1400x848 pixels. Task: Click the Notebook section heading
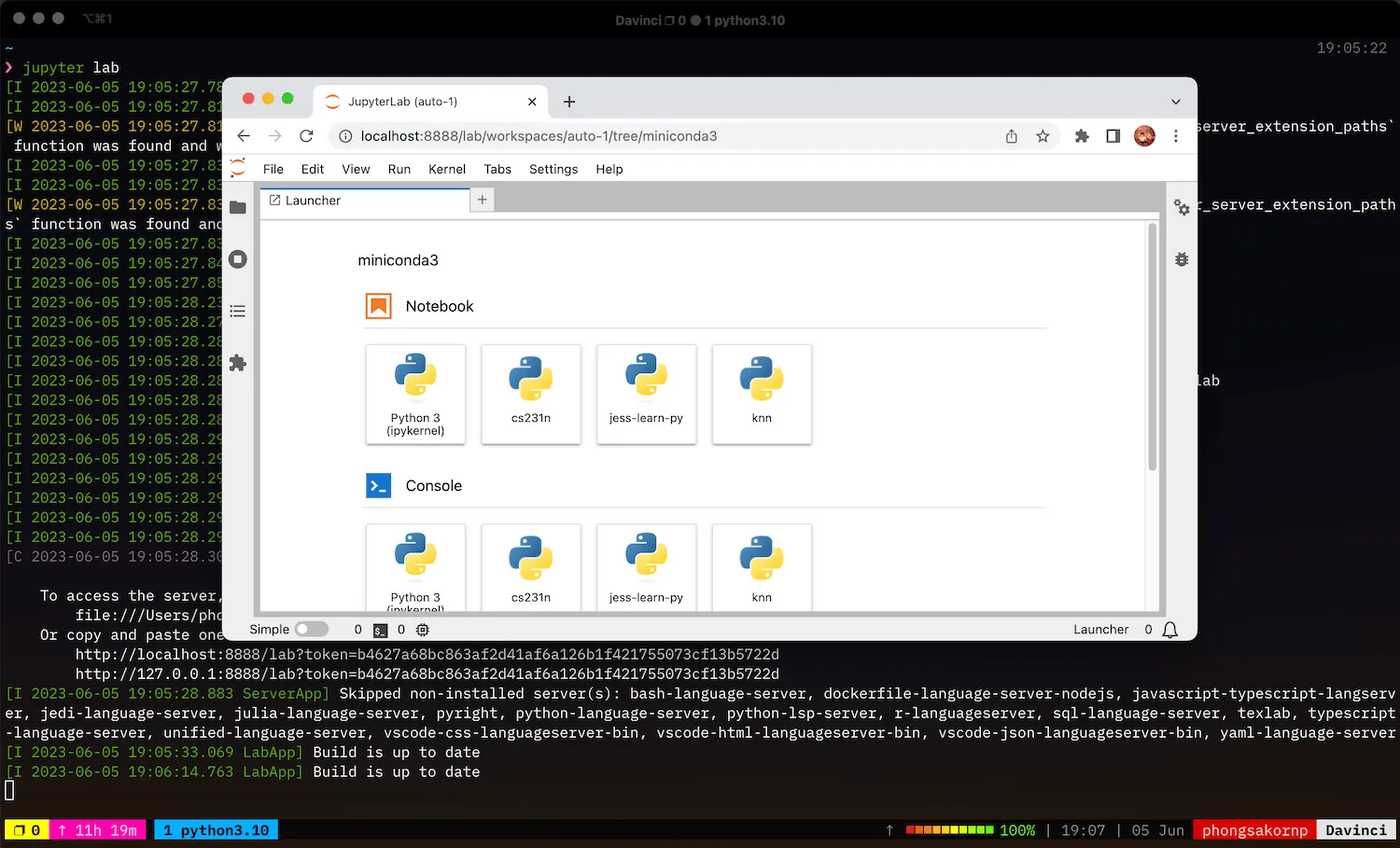tap(440, 306)
